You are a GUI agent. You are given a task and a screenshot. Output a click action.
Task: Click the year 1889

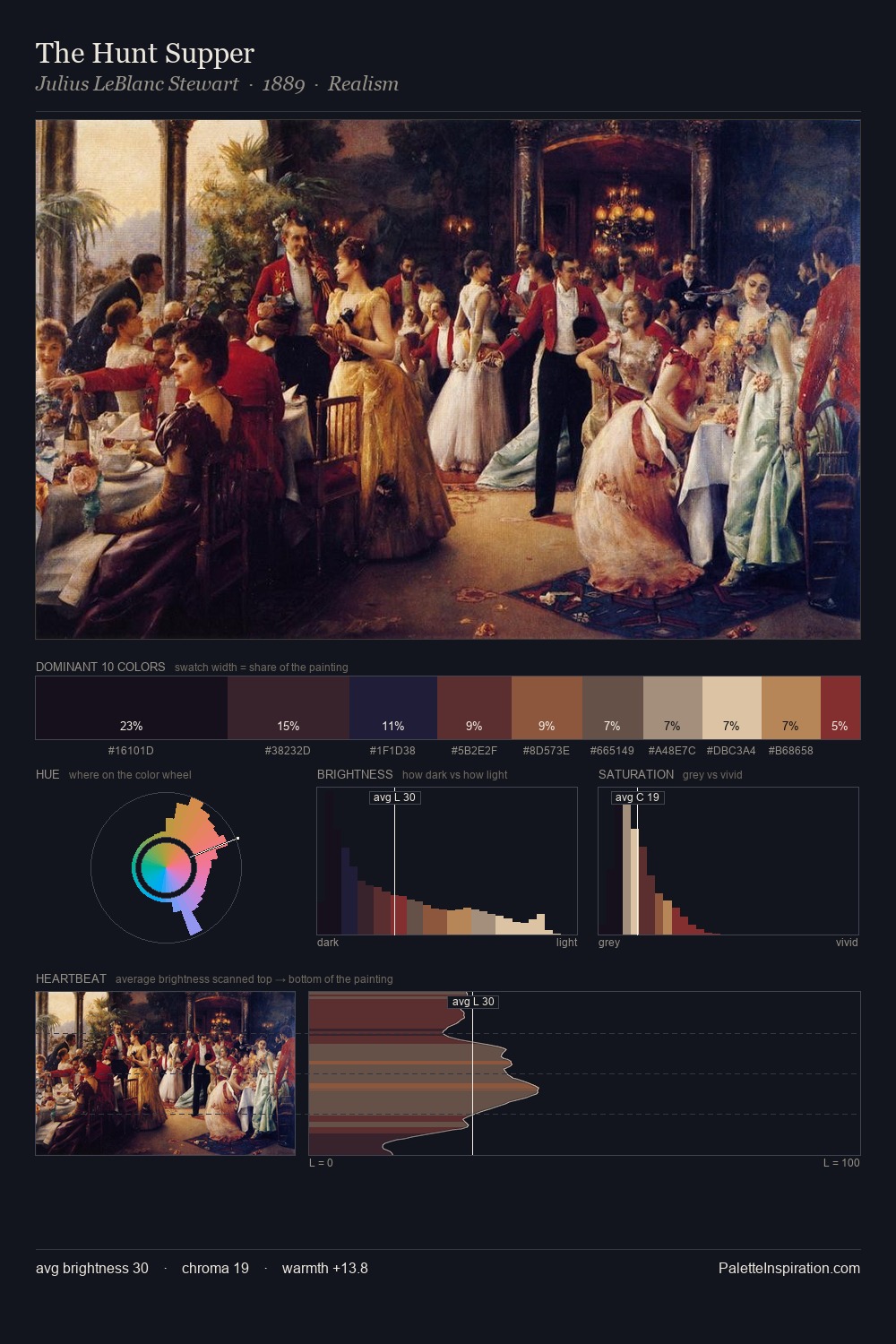point(283,83)
